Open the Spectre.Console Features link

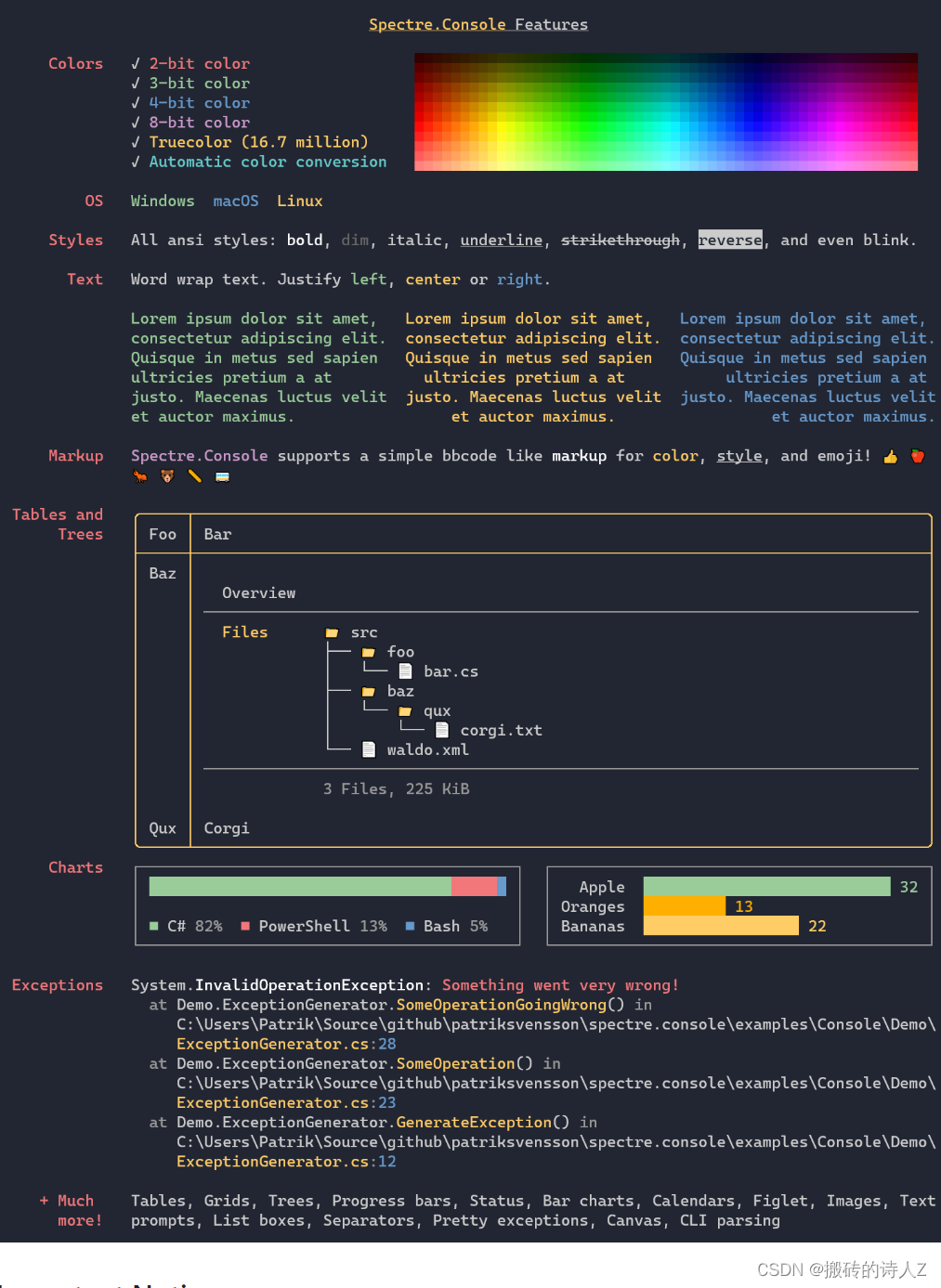(x=478, y=23)
